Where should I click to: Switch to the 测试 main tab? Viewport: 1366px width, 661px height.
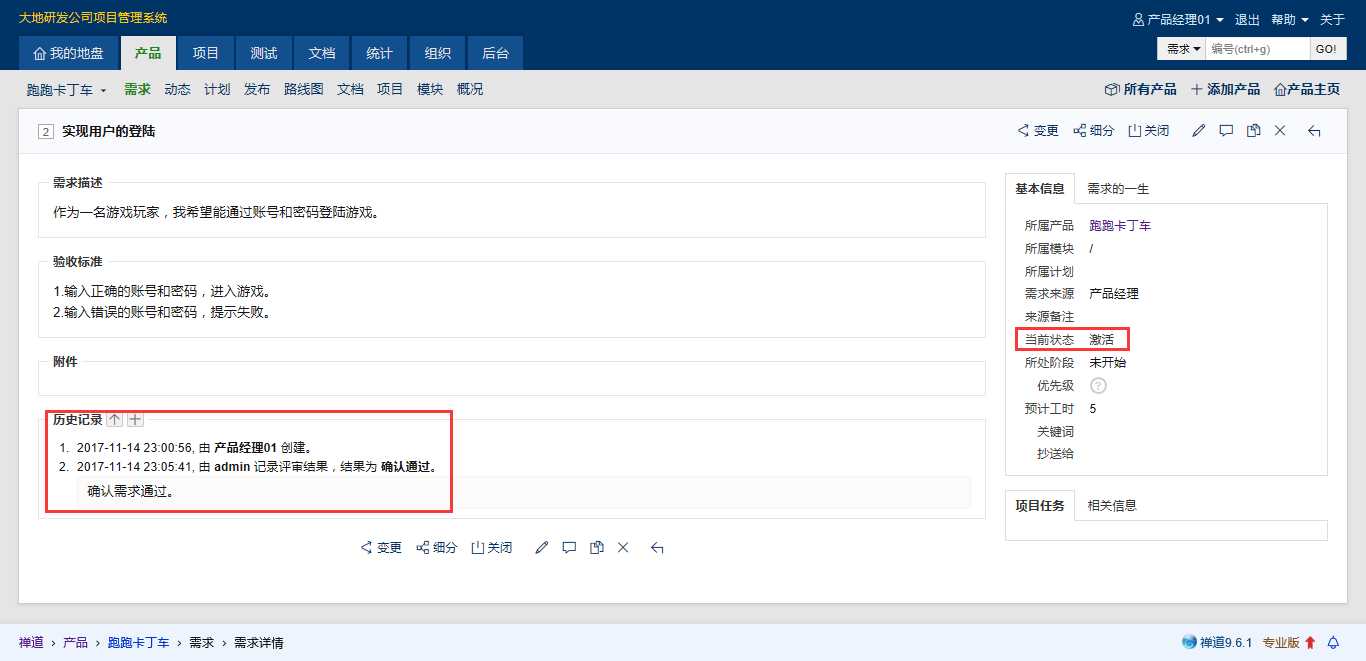pos(264,53)
